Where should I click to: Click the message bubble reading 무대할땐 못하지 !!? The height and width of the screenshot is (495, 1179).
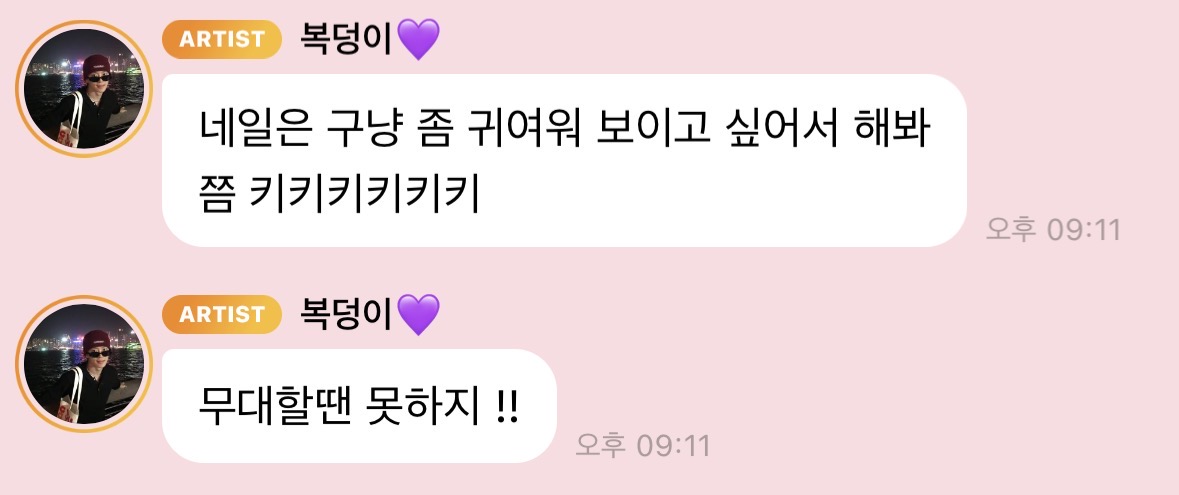[x=359, y=406]
